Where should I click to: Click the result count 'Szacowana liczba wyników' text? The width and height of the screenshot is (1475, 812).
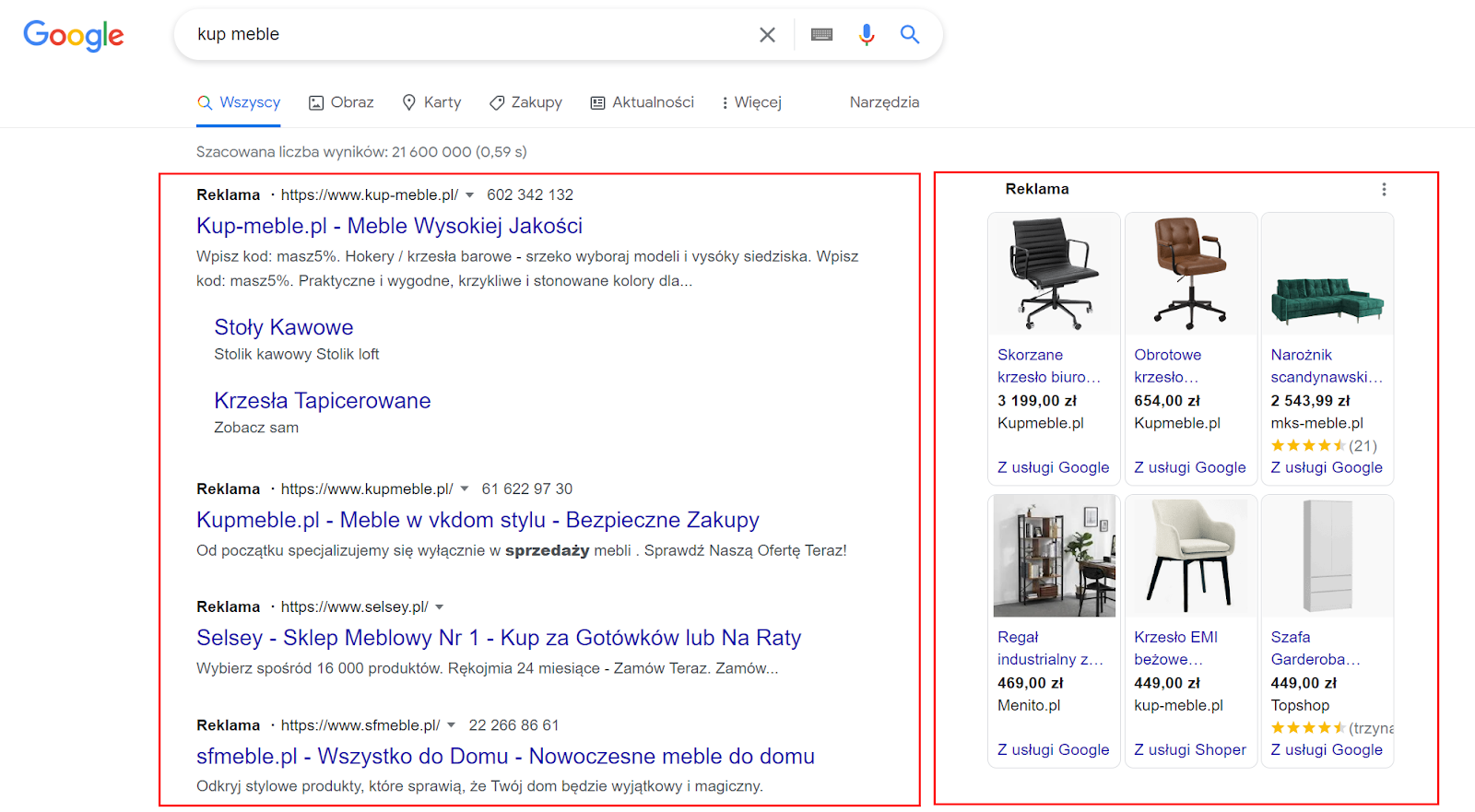[361, 152]
